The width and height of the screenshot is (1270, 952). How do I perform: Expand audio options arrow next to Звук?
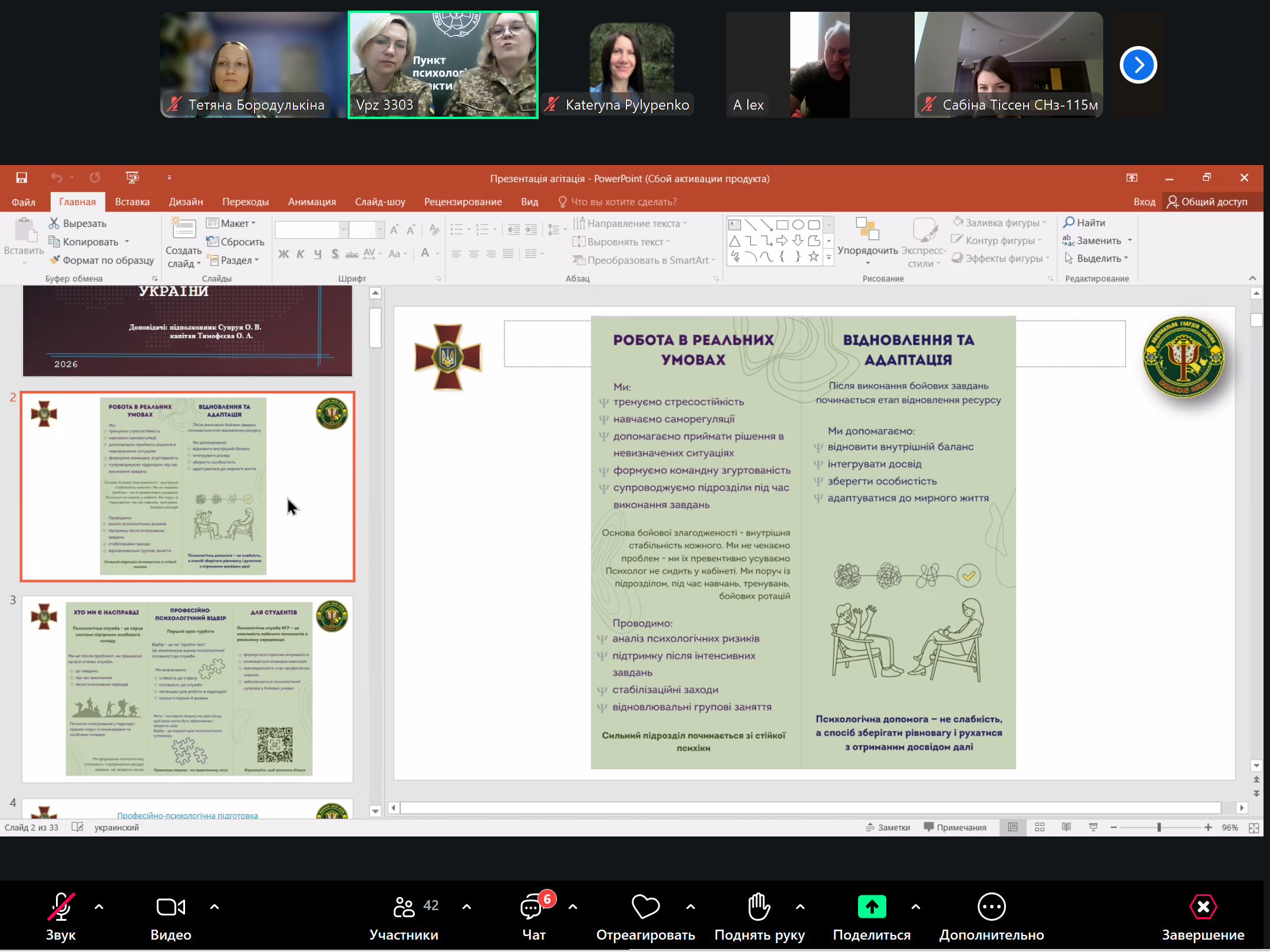point(99,907)
